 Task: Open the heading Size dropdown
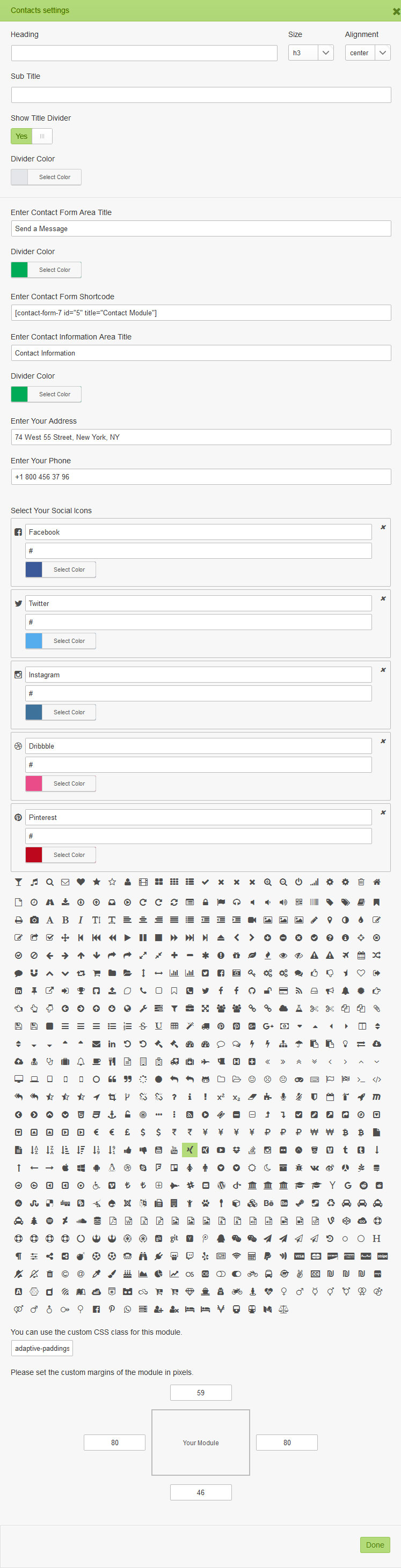(310, 53)
